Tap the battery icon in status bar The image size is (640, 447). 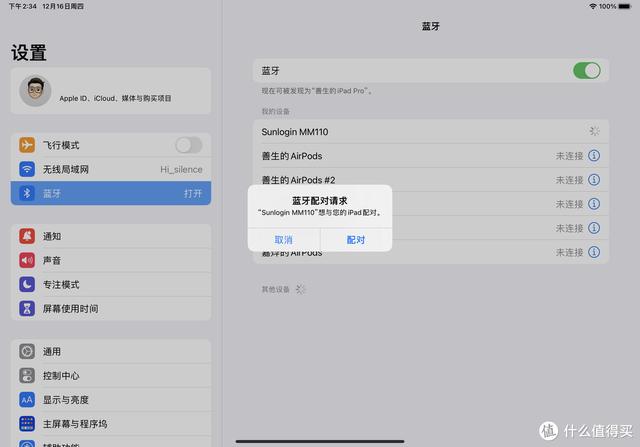[x=625, y=6]
